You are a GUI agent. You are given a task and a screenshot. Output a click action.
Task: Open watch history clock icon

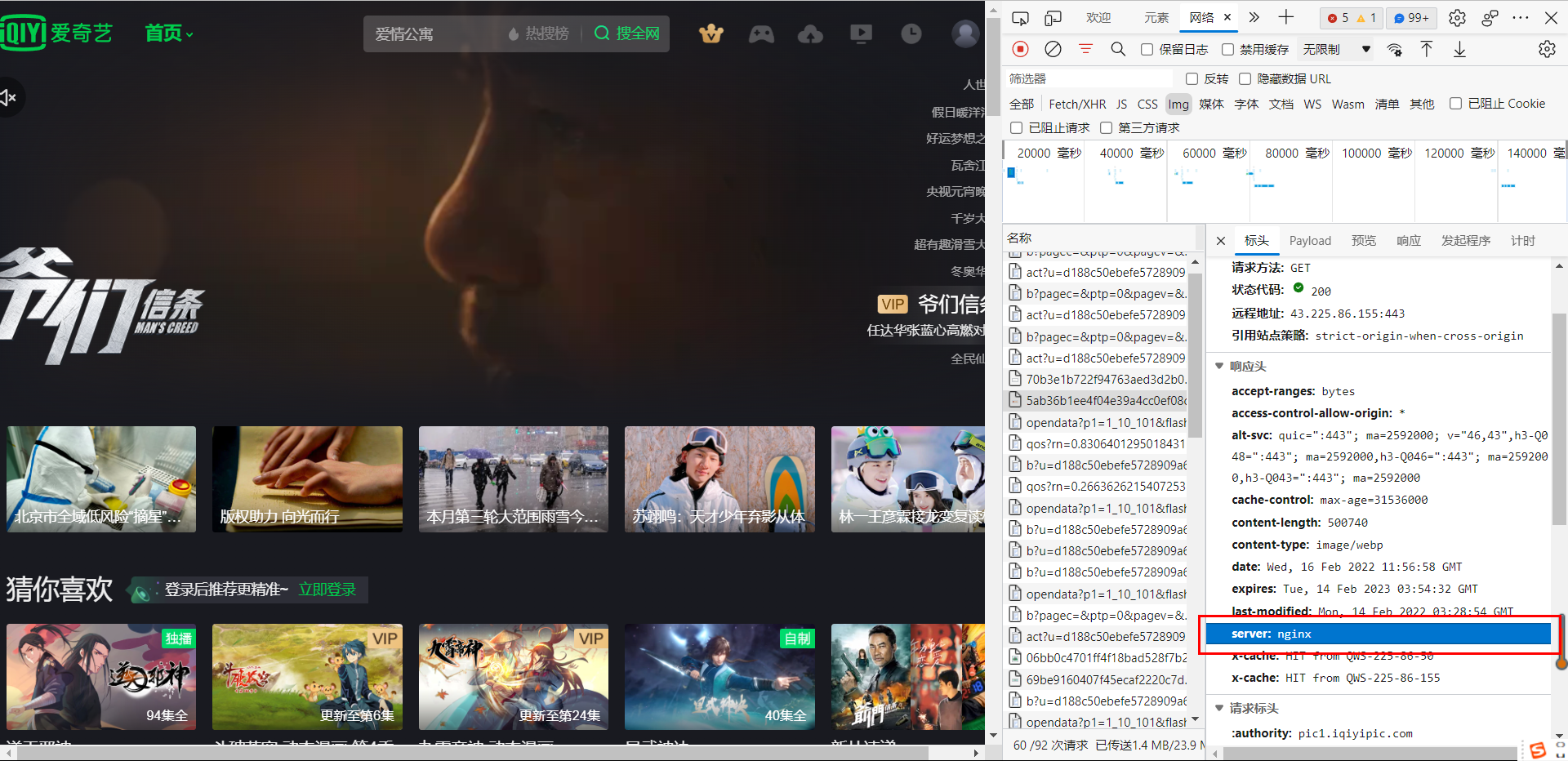click(911, 33)
